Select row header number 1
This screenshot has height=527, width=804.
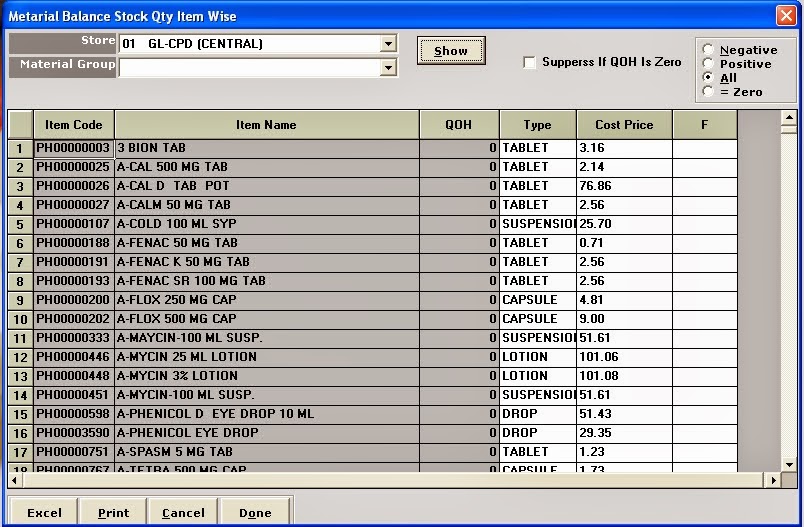tap(20, 149)
